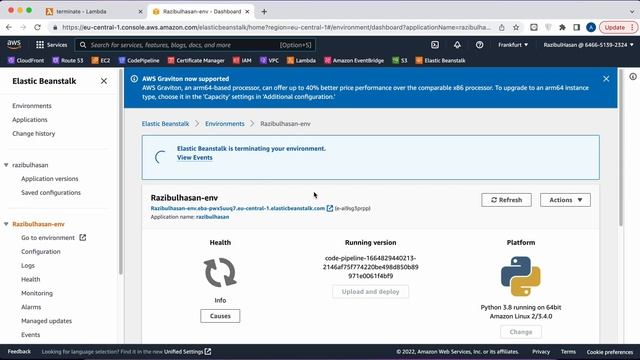Viewport: 640px width, 360px height.
Task: Dismiss the AWS Graviton banner
Action: point(606,79)
